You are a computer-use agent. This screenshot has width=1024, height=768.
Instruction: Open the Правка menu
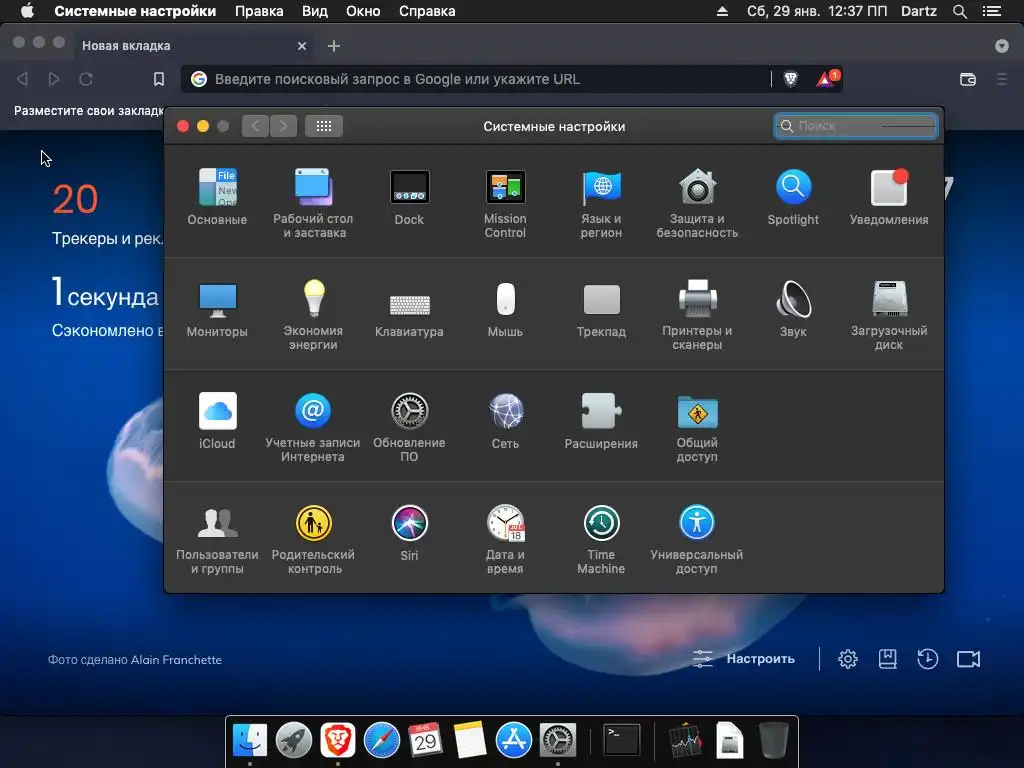259,11
